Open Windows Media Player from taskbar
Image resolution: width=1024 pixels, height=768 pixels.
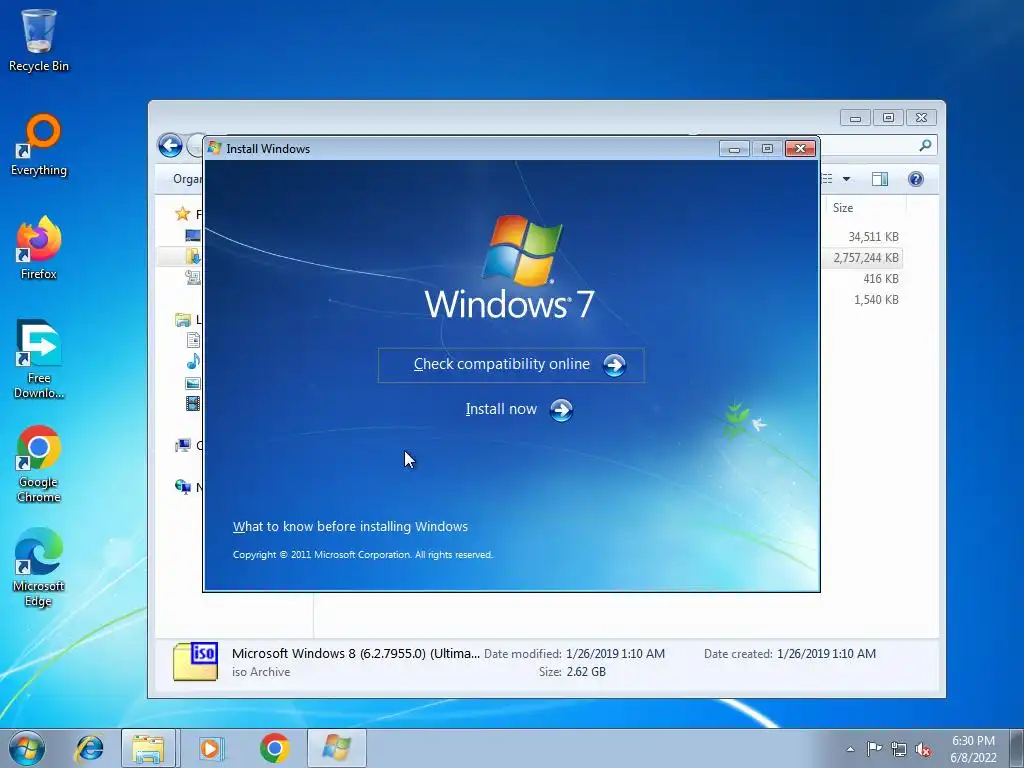pyautogui.click(x=210, y=748)
